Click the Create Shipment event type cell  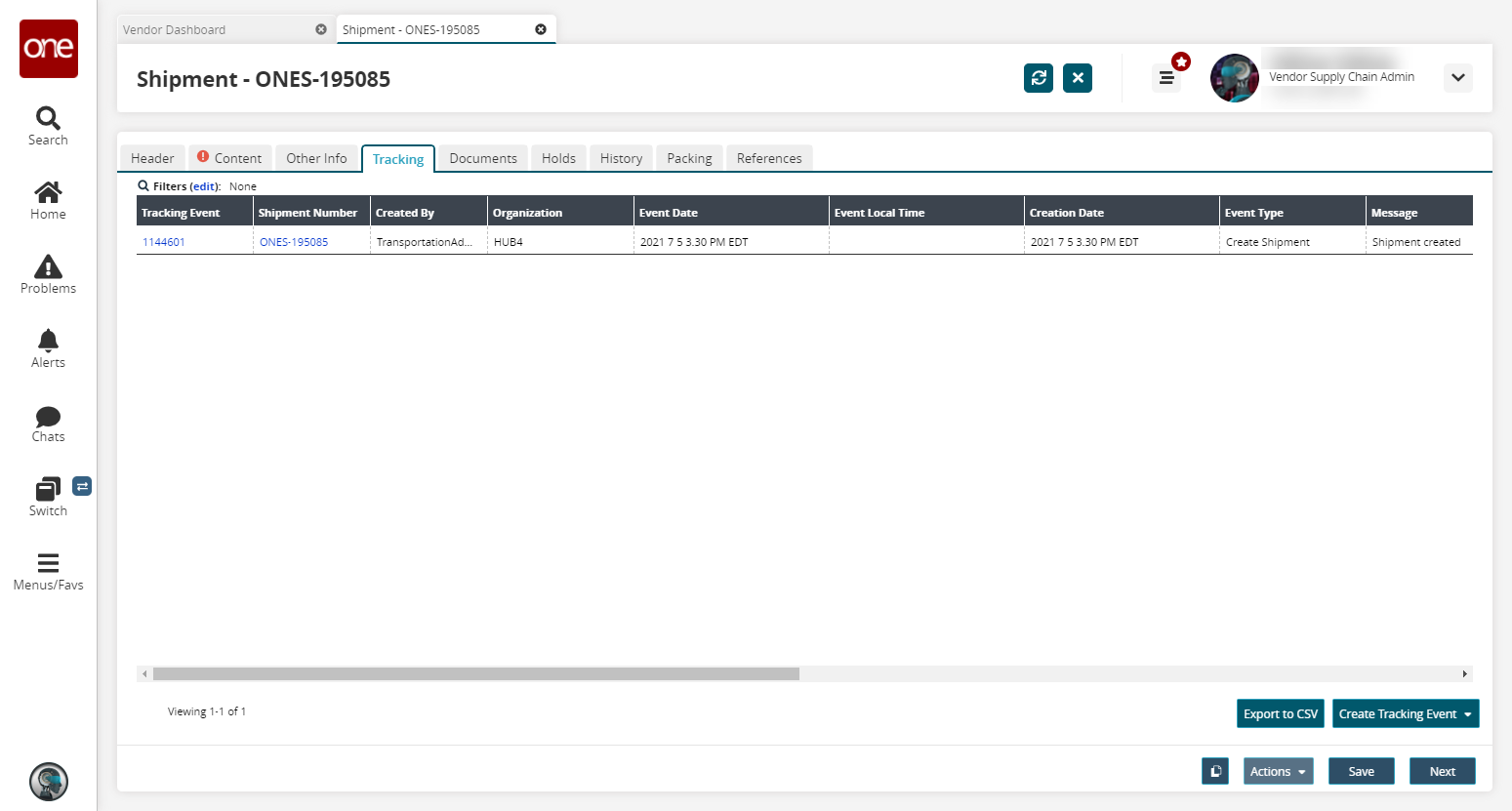coord(1293,242)
